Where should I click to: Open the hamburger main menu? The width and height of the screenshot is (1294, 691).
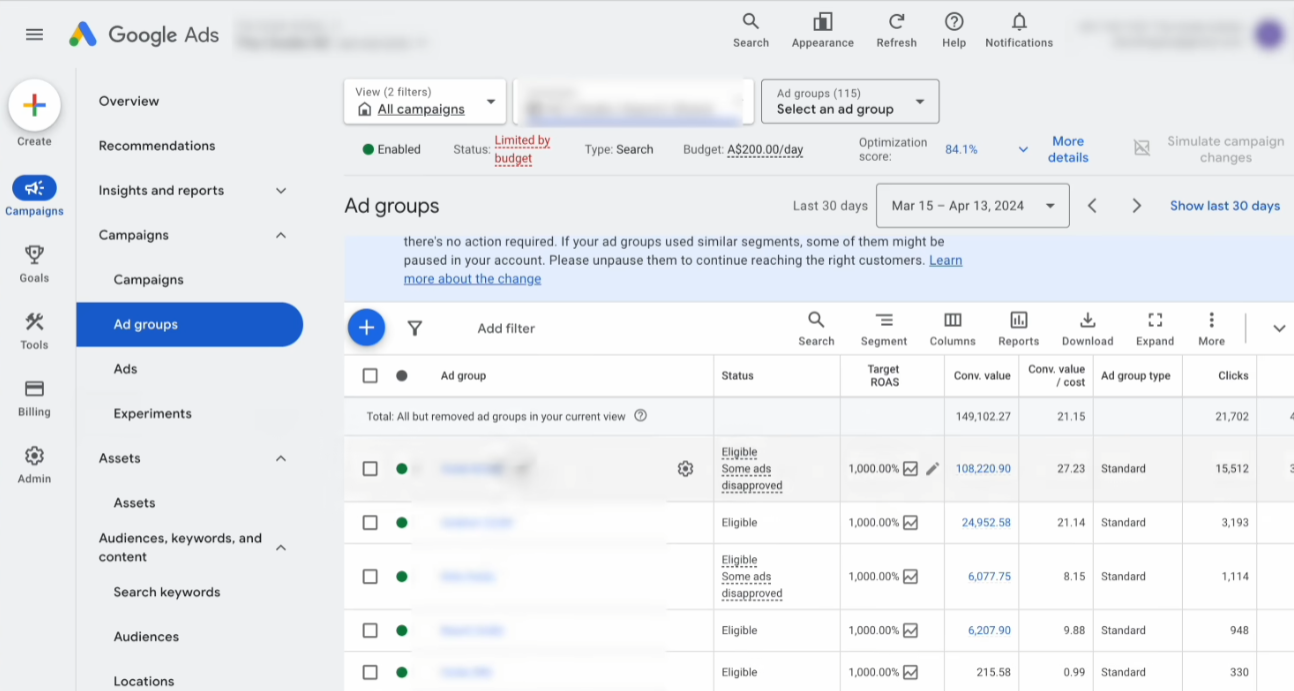(34, 34)
